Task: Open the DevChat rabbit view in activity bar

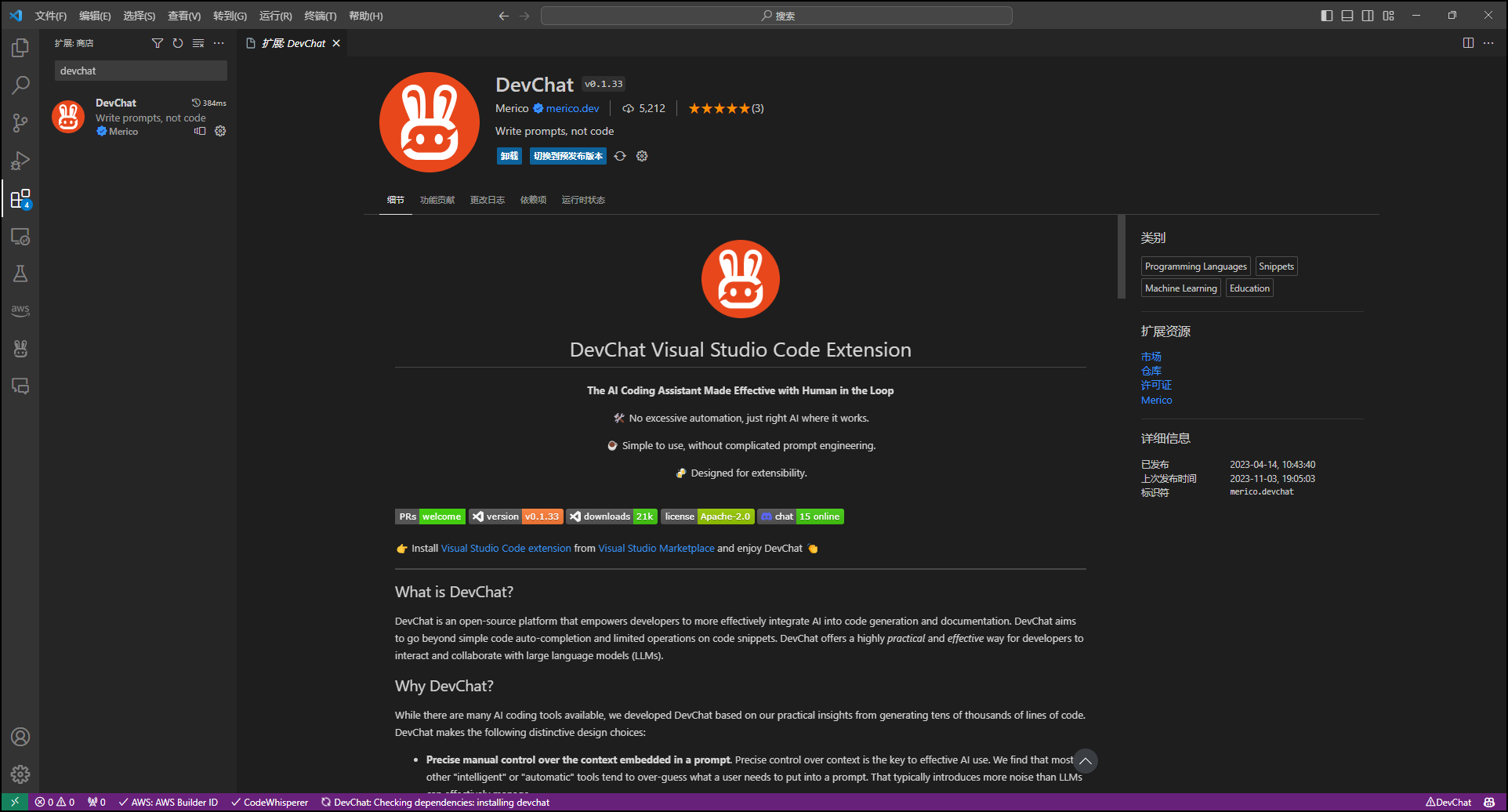Action: pyautogui.click(x=20, y=349)
